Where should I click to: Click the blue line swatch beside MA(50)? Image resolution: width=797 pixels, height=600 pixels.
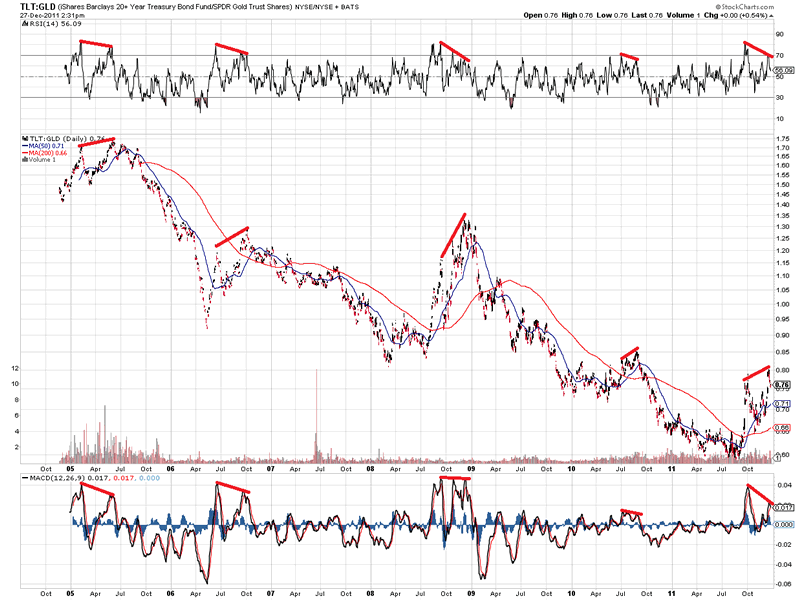(25, 145)
